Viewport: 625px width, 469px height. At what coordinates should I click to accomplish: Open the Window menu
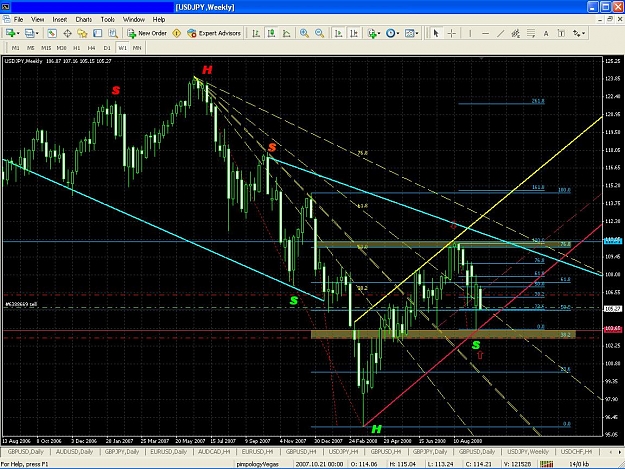[134, 19]
